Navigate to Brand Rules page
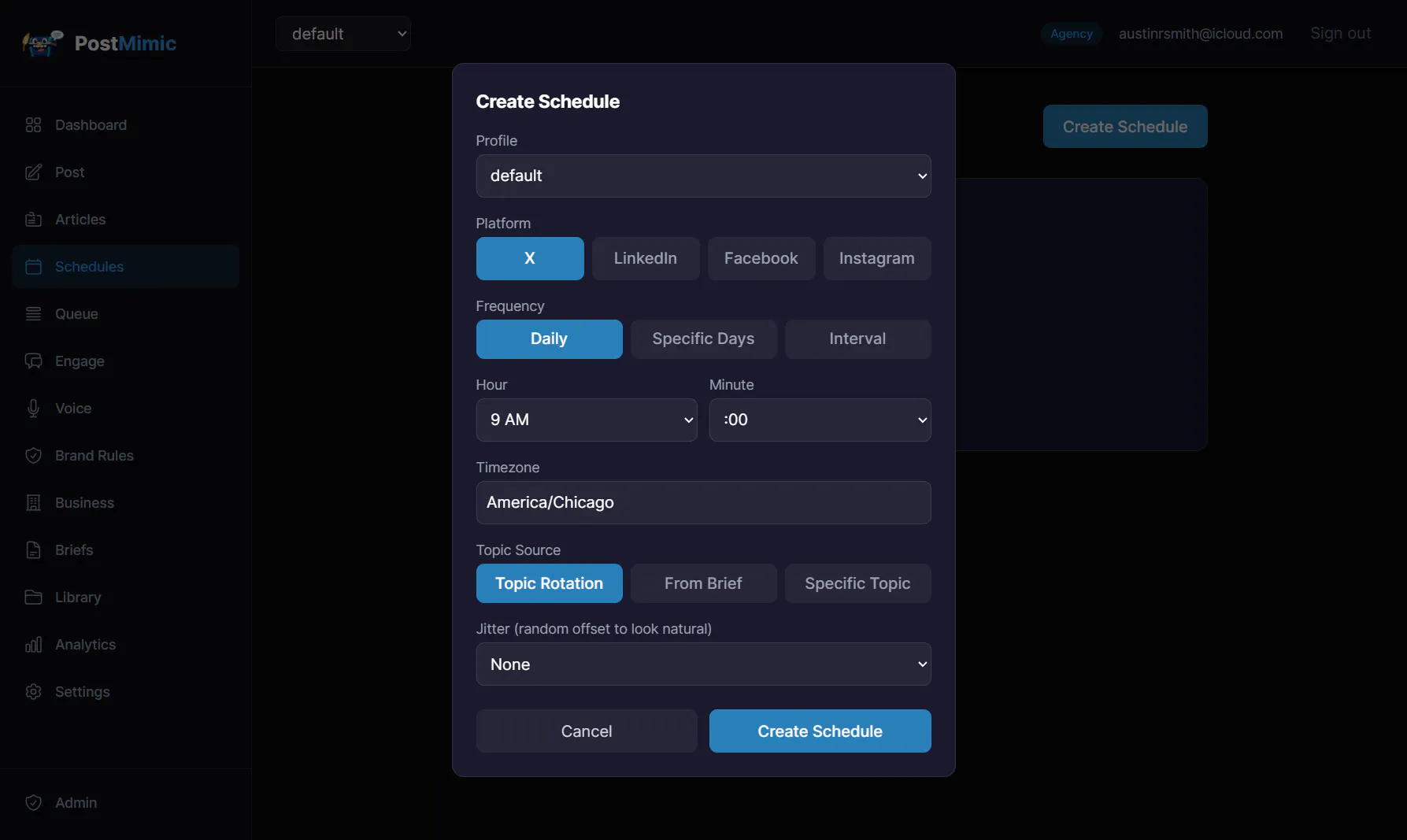 pos(126,456)
